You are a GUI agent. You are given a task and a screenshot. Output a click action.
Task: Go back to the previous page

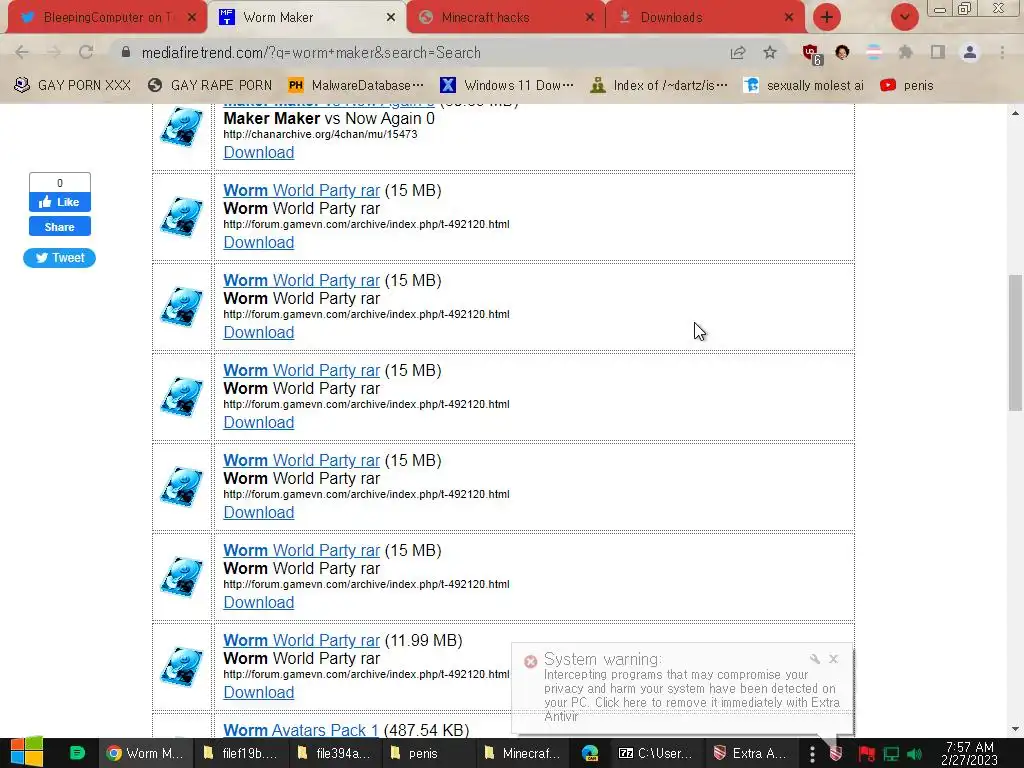[22, 52]
